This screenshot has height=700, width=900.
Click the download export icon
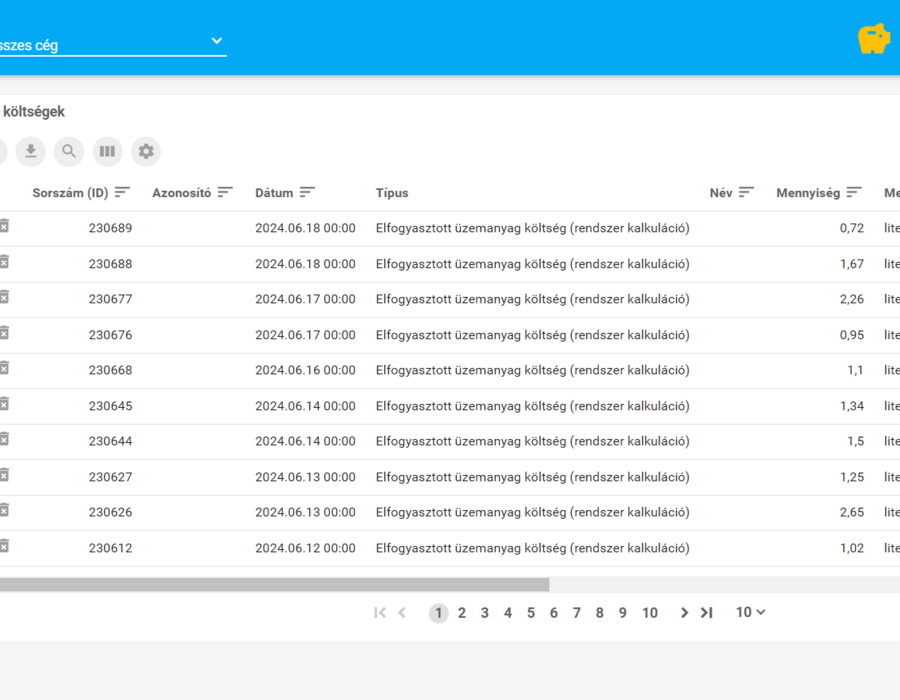click(x=30, y=151)
